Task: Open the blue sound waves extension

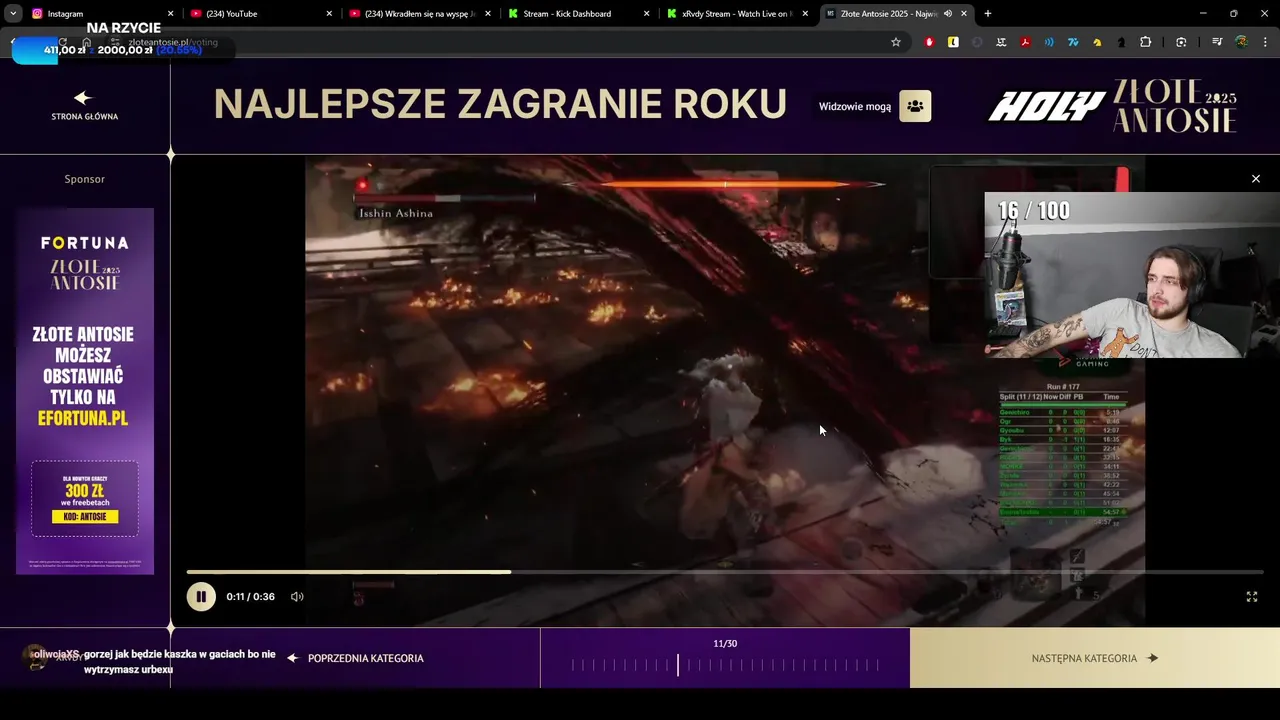Action: point(1049,42)
